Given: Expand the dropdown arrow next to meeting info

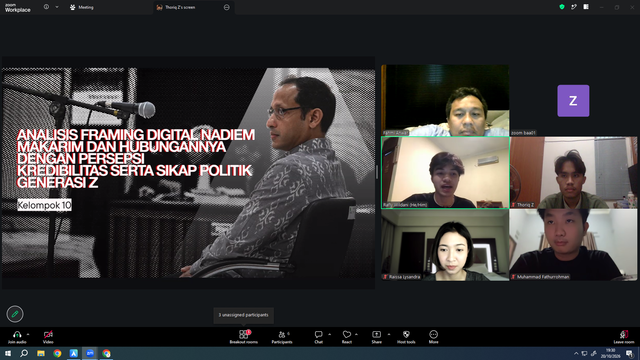Looking at the screenshot, I should click(x=57, y=7).
